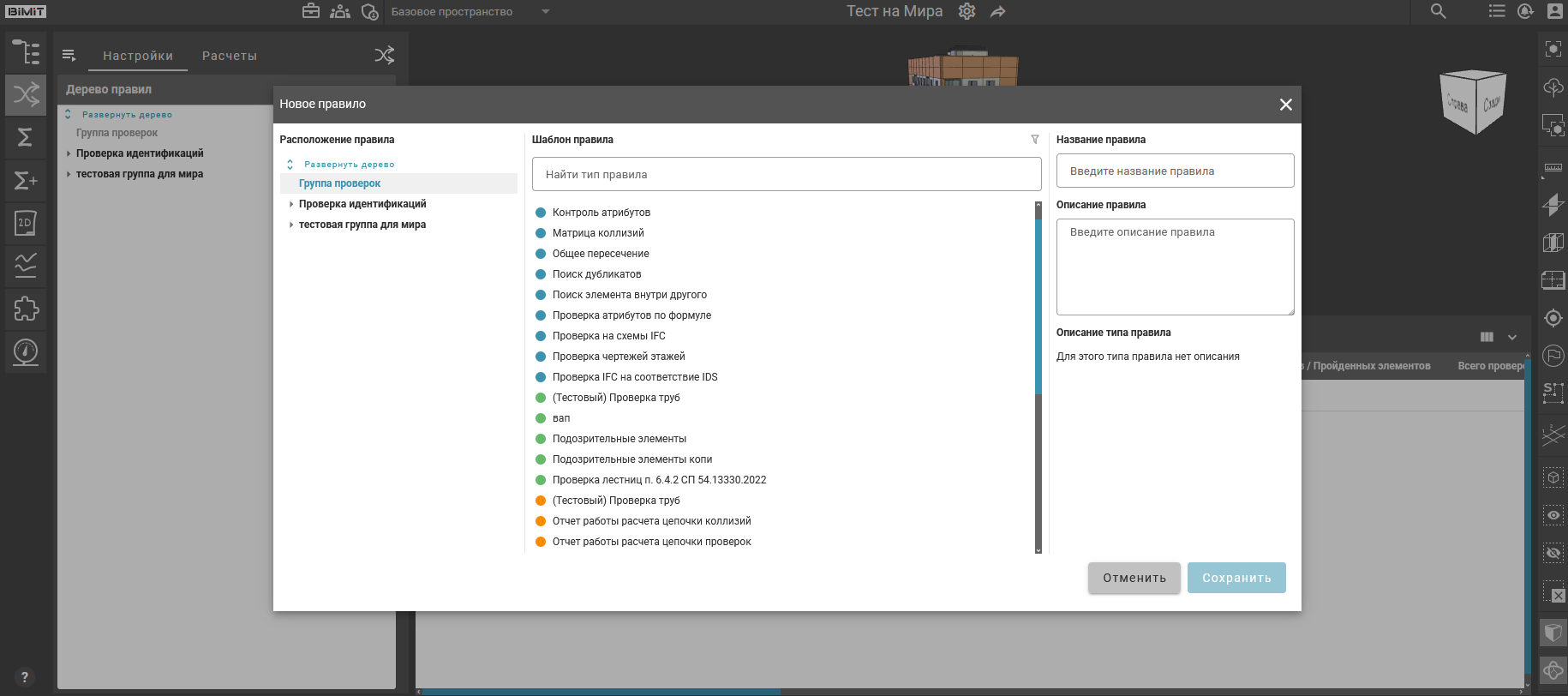Select the Sigma calculations sidebar icon
The height and width of the screenshot is (696, 1568).
point(26,137)
